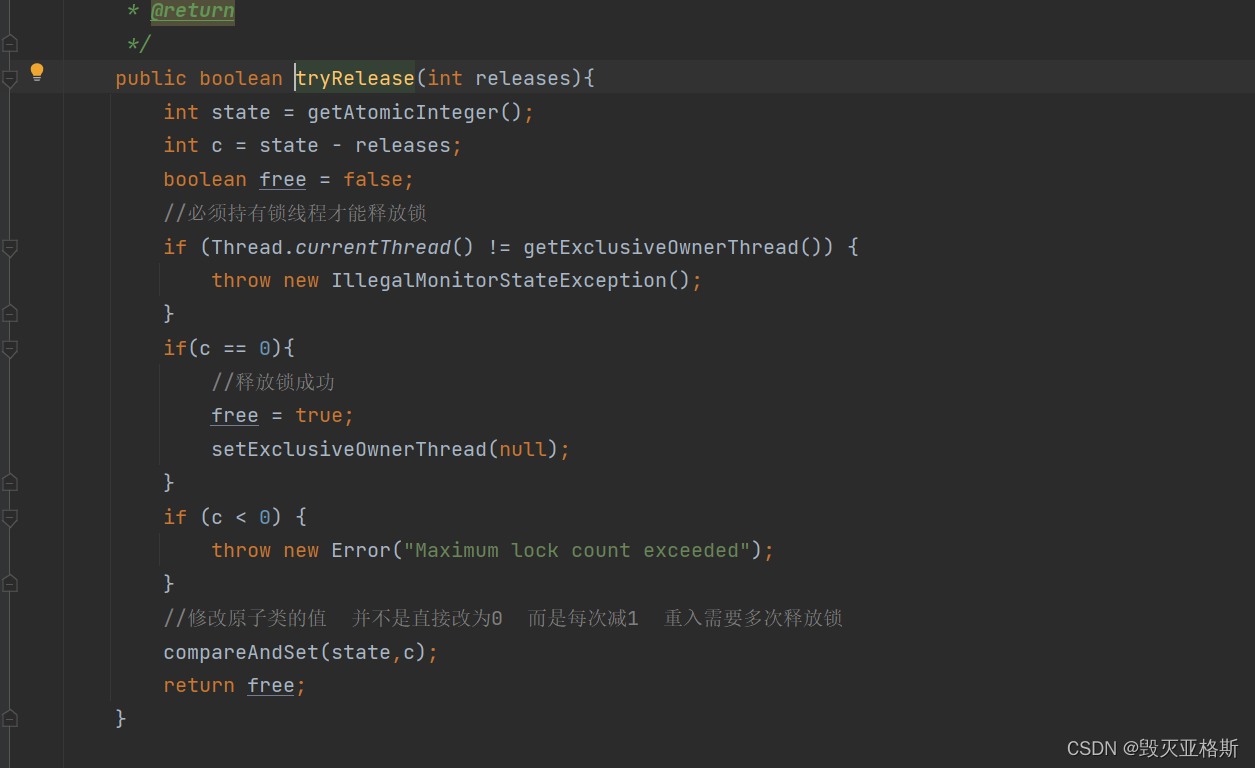Image resolution: width=1255 pixels, height=768 pixels.
Task: Click the 'null' argument
Action: pos(523,449)
